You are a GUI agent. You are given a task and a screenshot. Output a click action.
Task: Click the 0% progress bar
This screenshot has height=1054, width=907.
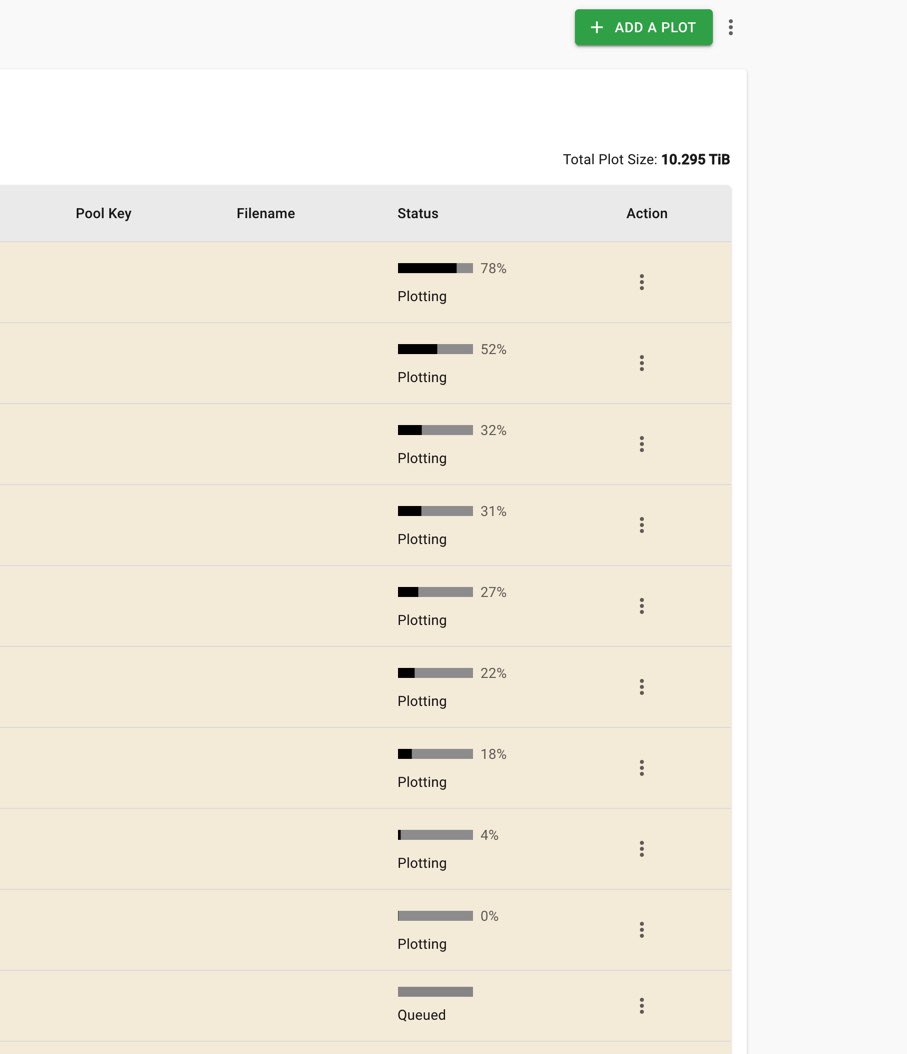click(436, 916)
